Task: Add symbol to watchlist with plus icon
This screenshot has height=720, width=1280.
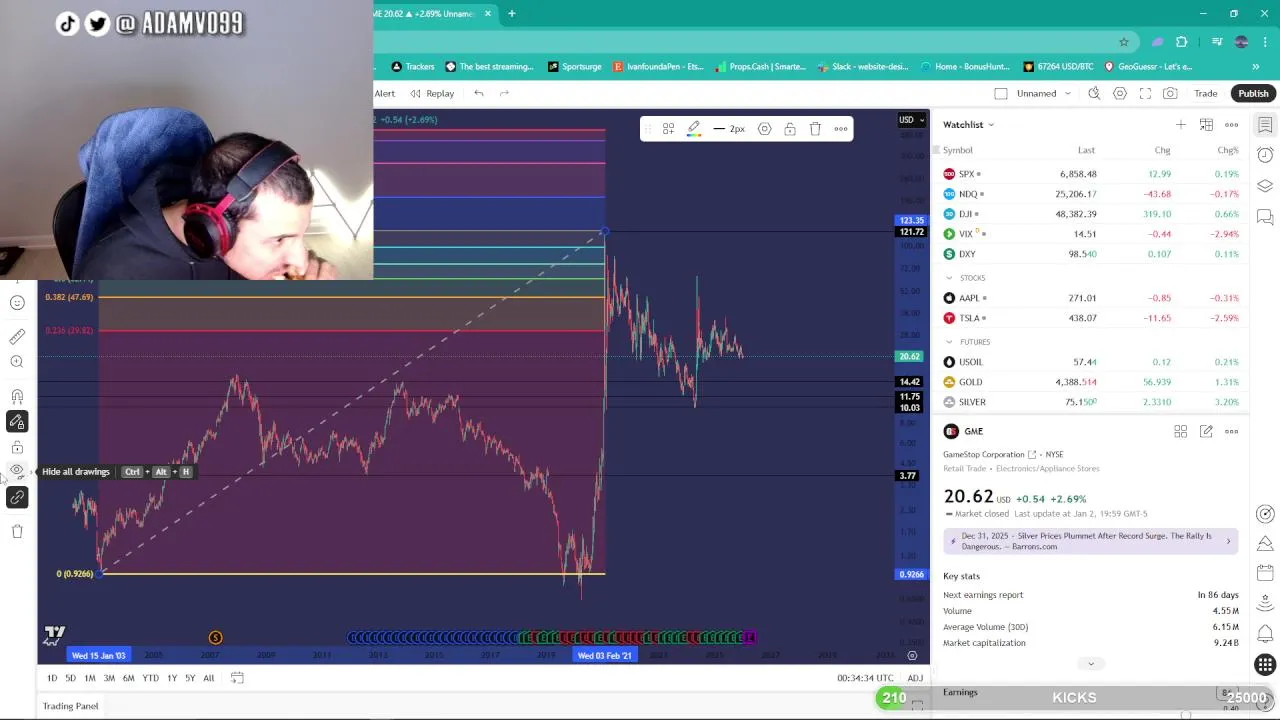Action: tap(1181, 125)
